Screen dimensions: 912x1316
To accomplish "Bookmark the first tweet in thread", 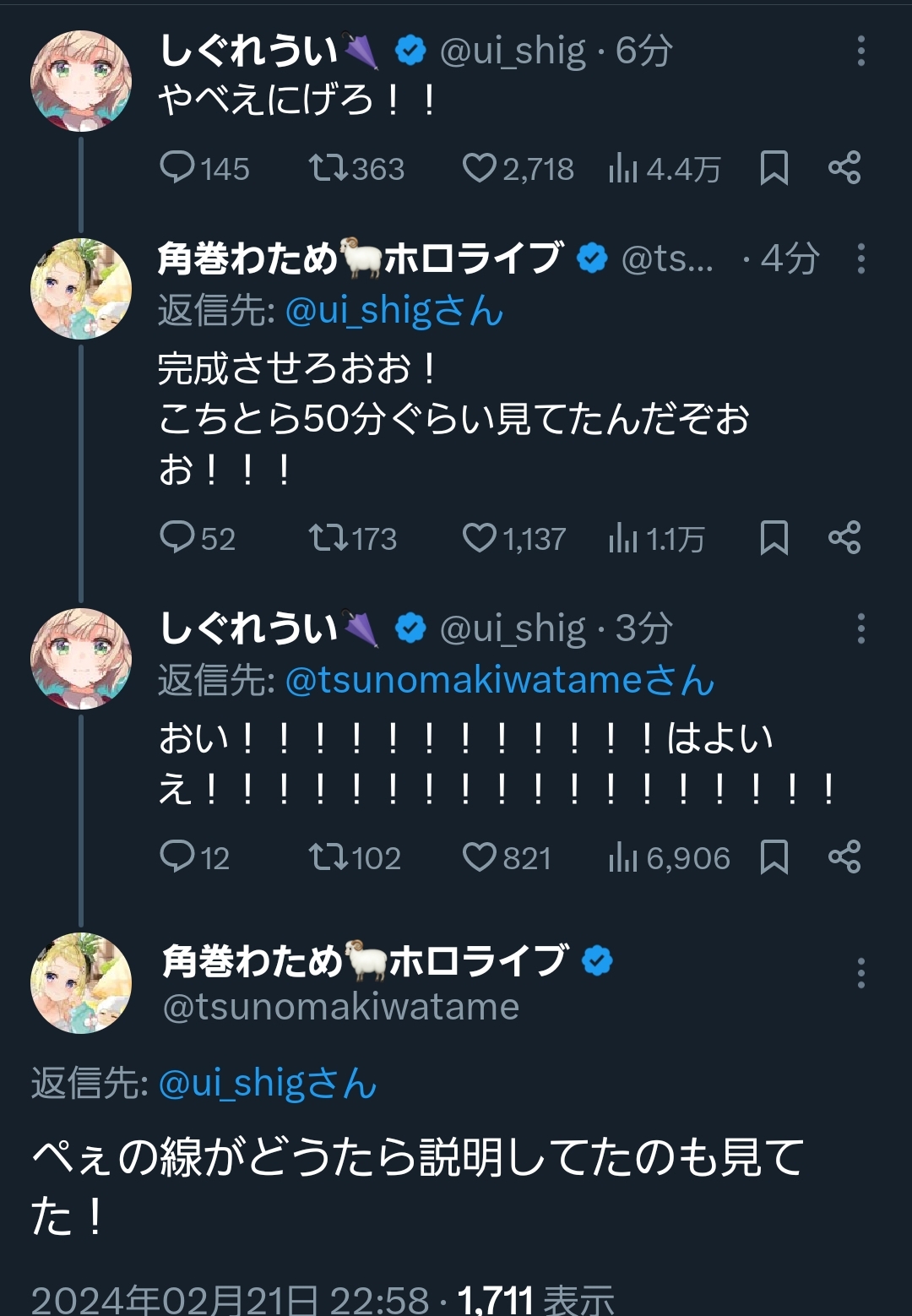I will (774, 168).
